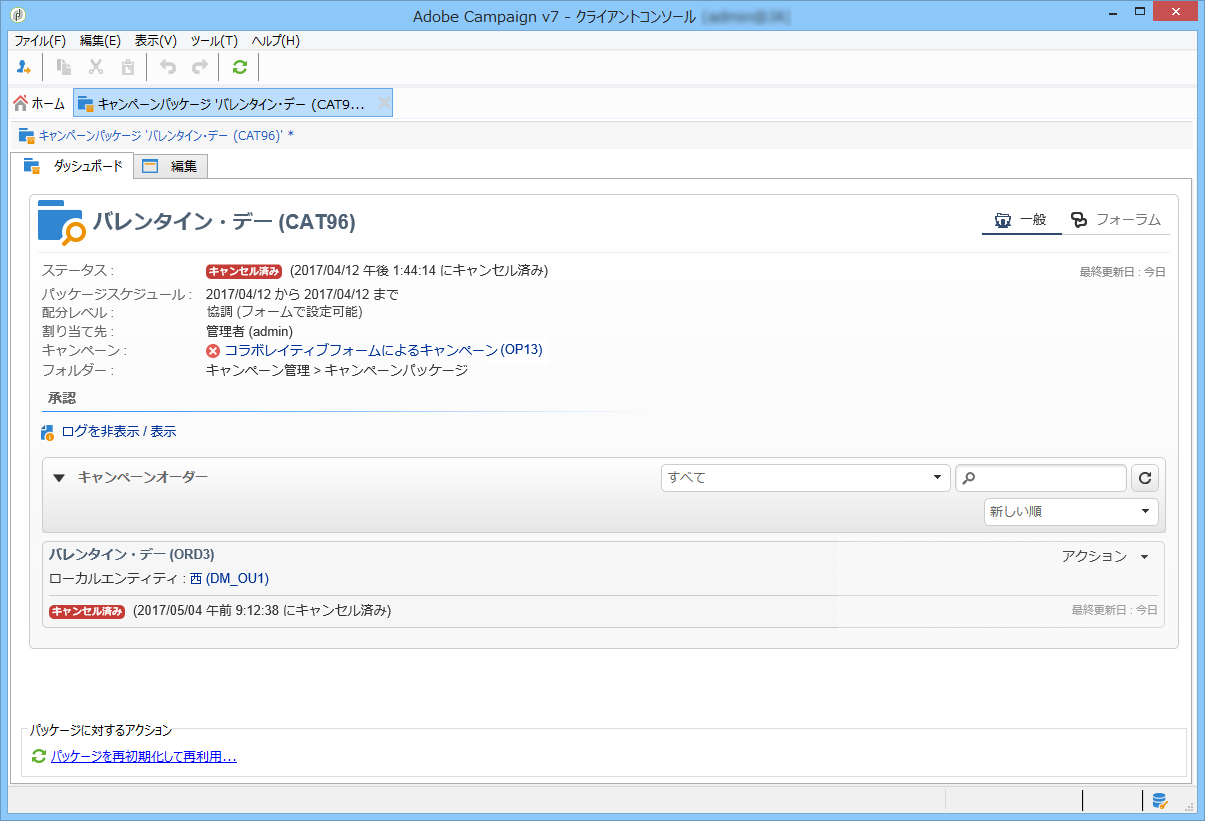Click the red error icon beside campaign OP13
The height and width of the screenshot is (823, 1206).
click(213, 350)
